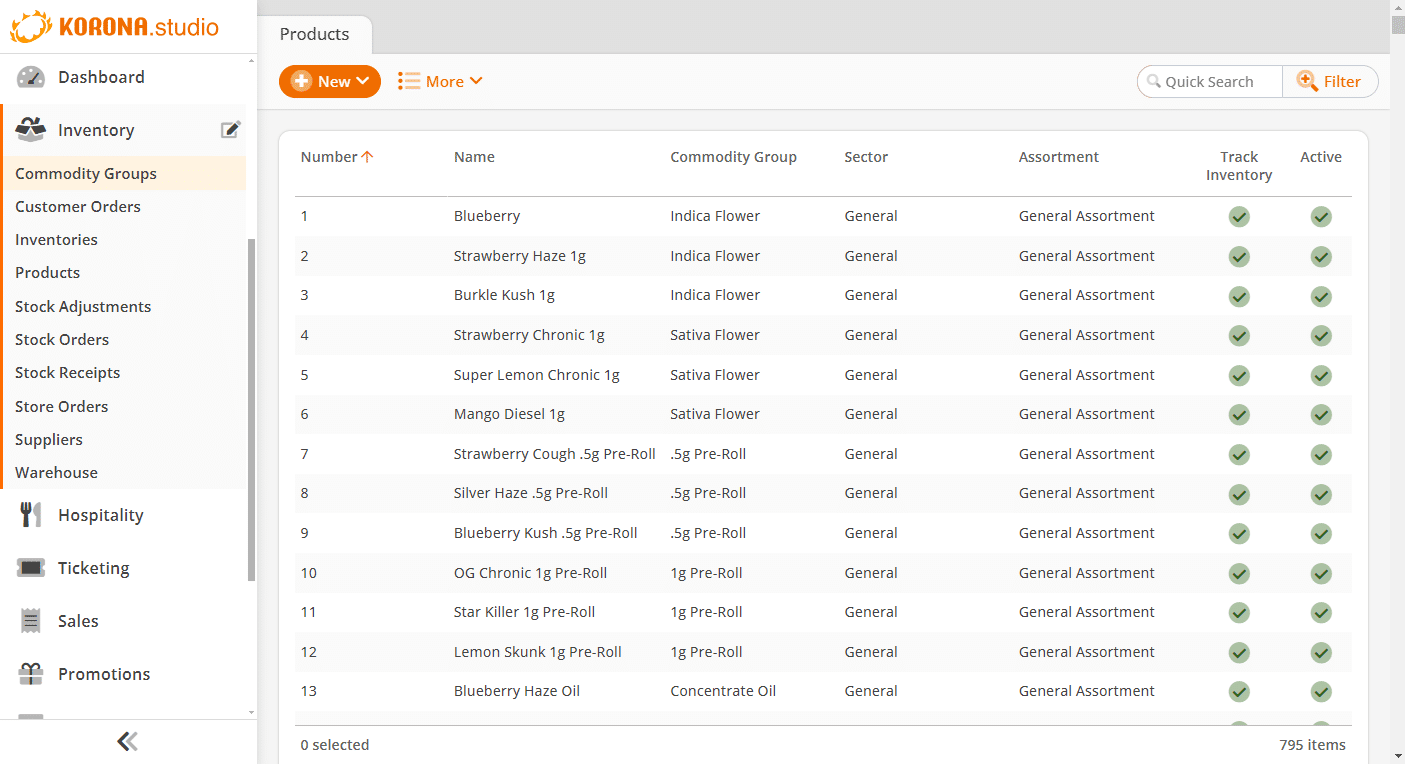Click the Sativa Flower cell for Mango Diesel 1g
1405x764 pixels.
[715, 414]
